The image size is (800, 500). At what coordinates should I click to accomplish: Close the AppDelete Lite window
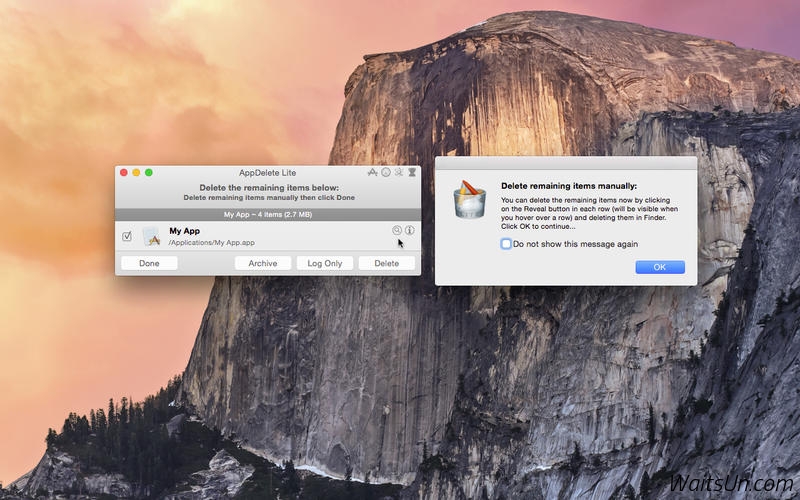pyautogui.click(x=123, y=172)
